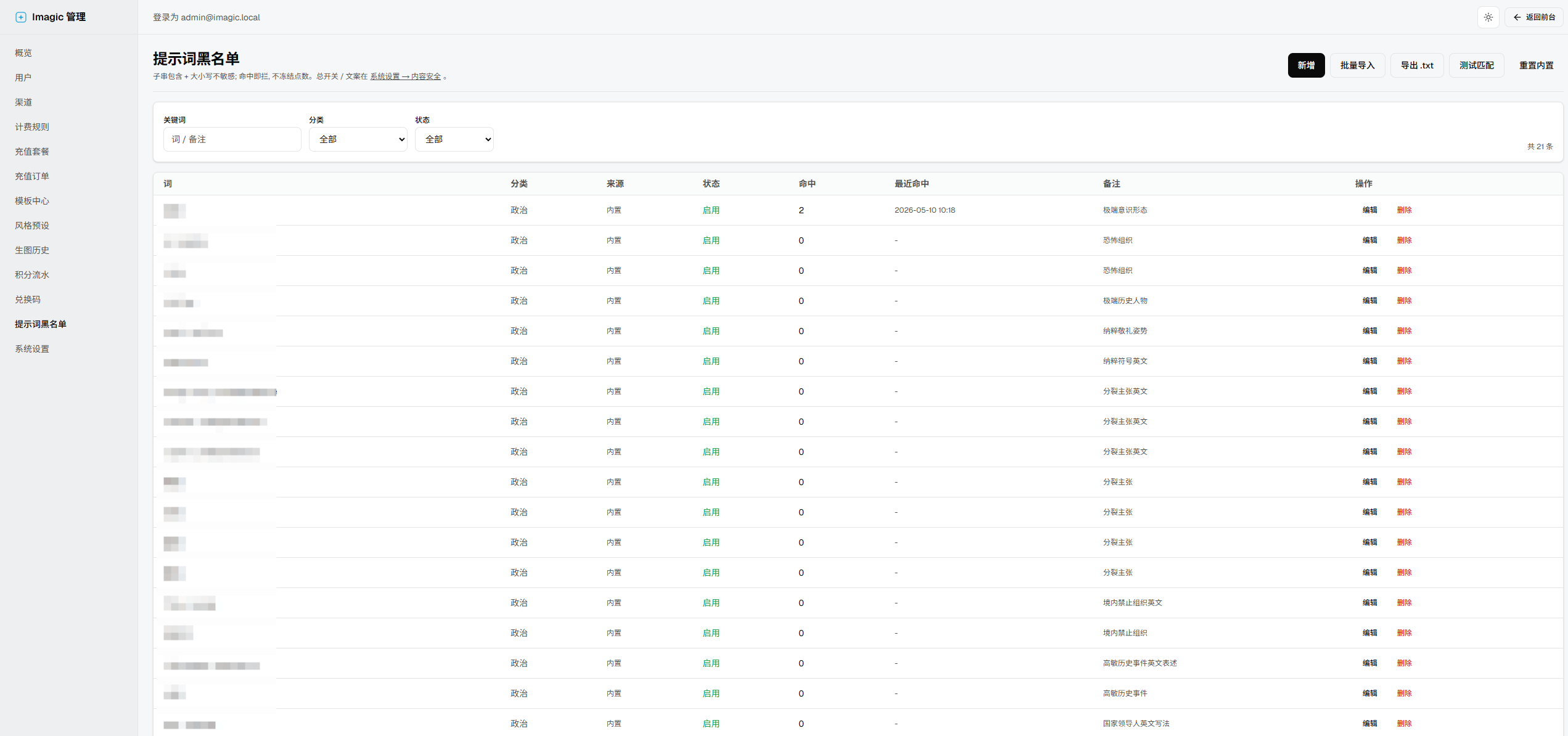Open 风格预设 sidebar entry
Screen dimensions: 1568x736
(x=32, y=226)
